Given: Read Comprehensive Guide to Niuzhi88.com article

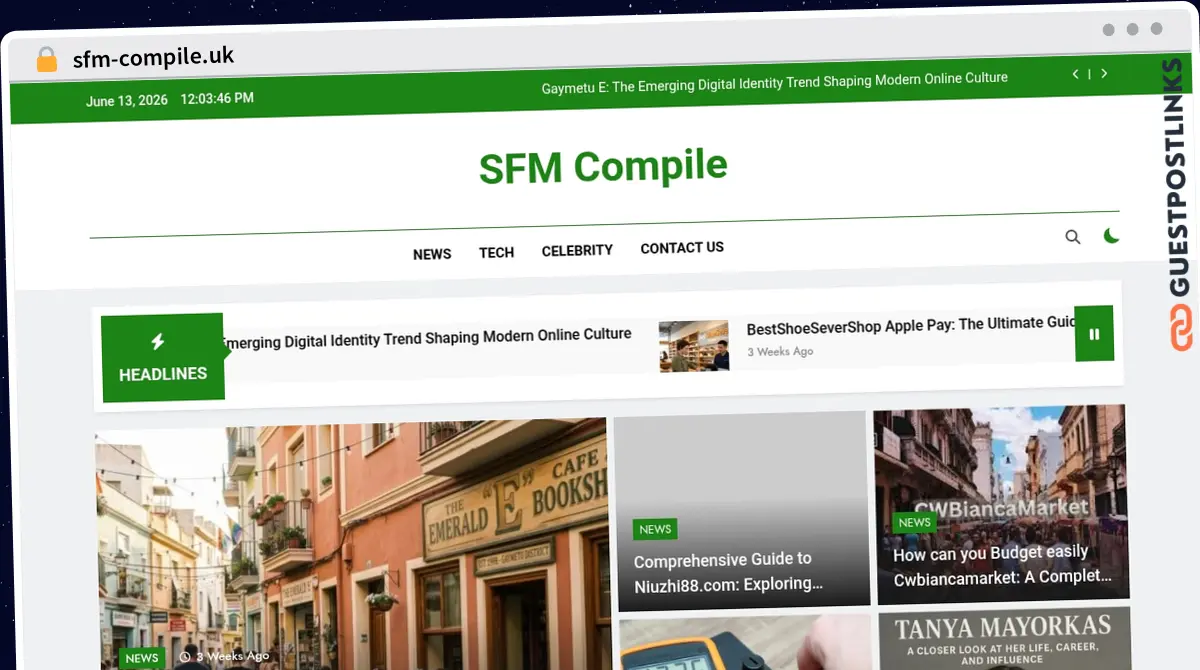Looking at the screenshot, I should pyautogui.click(x=728, y=572).
